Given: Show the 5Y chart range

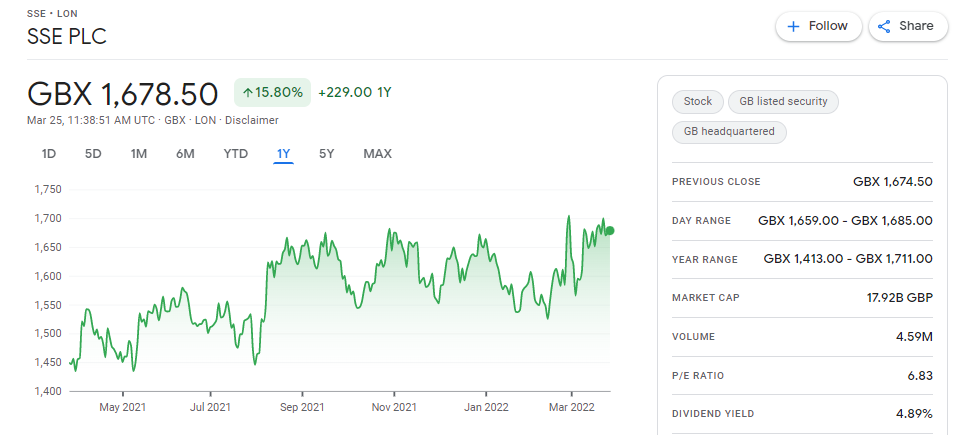Looking at the screenshot, I should (x=327, y=154).
